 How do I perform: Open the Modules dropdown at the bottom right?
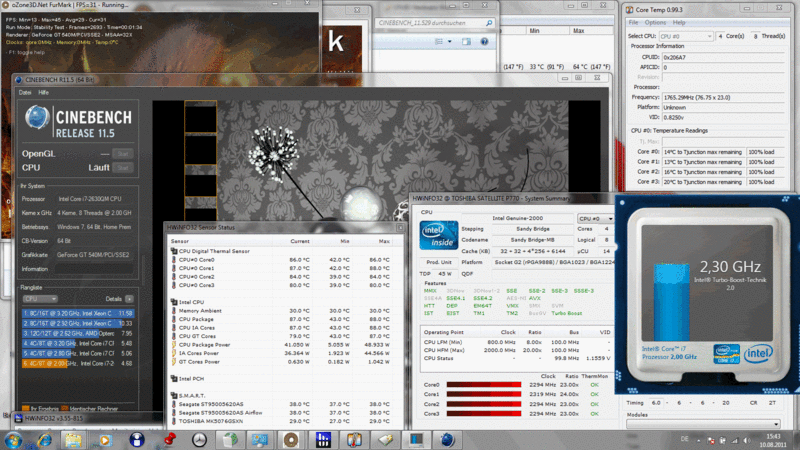(x=703, y=424)
